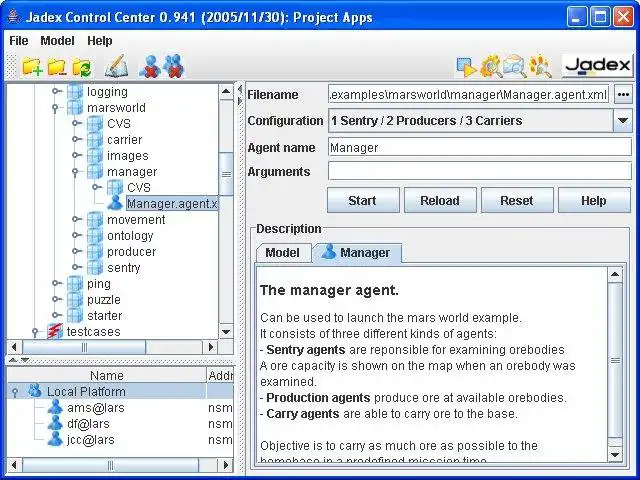Click the refresh folder icon
The width and height of the screenshot is (640, 480).
tap(82, 67)
